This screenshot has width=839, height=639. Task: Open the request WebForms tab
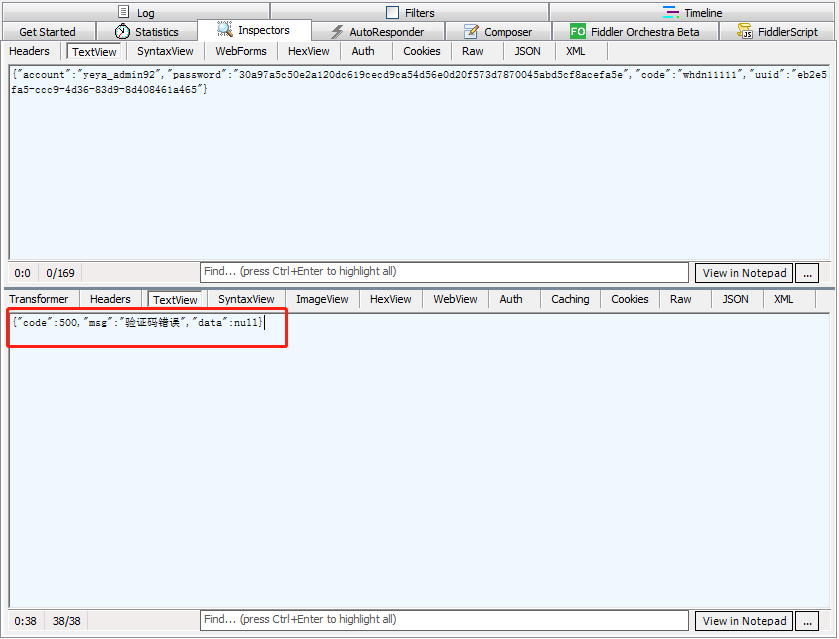point(241,51)
